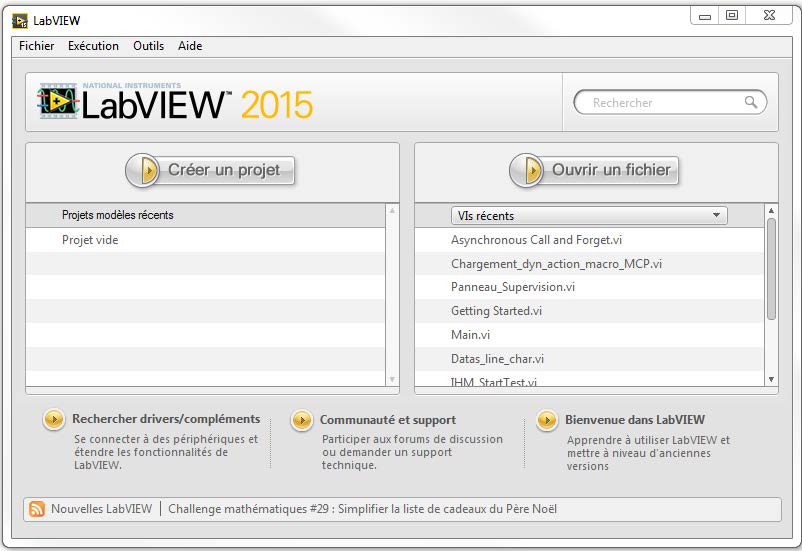Click Communauté et support arrow icon

[302, 421]
